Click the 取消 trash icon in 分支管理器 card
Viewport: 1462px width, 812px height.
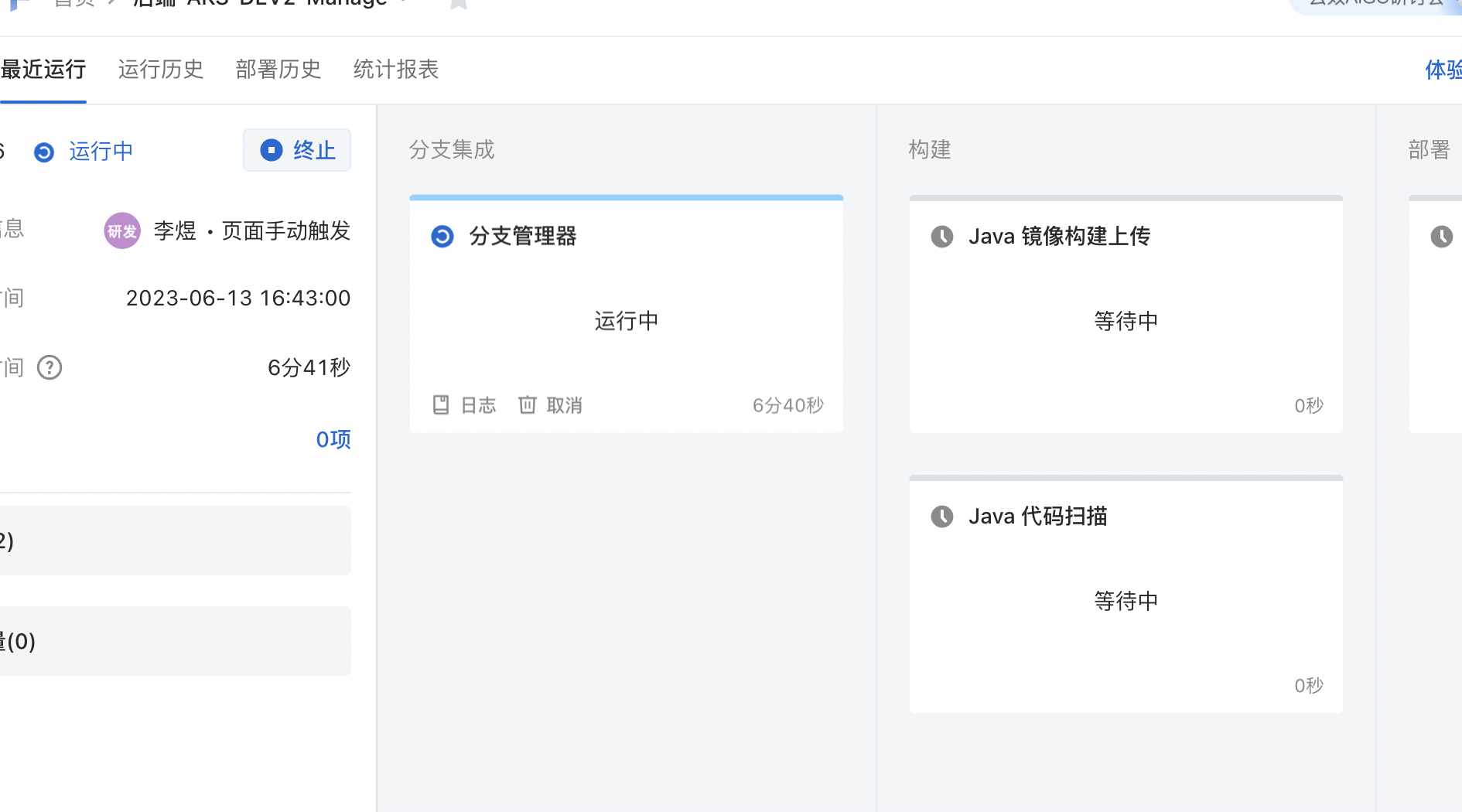point(528,404)
